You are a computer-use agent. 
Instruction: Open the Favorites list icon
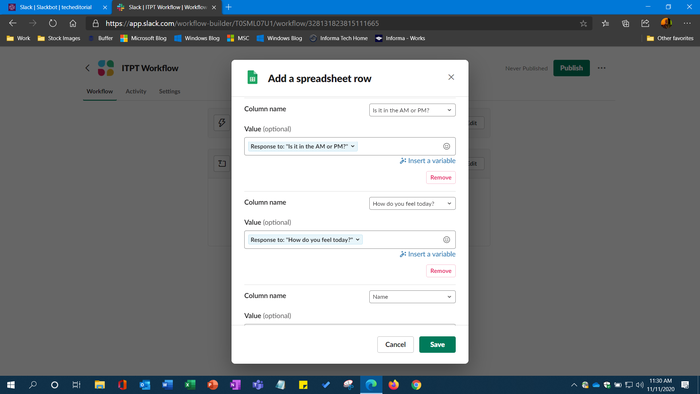(605, 24)
